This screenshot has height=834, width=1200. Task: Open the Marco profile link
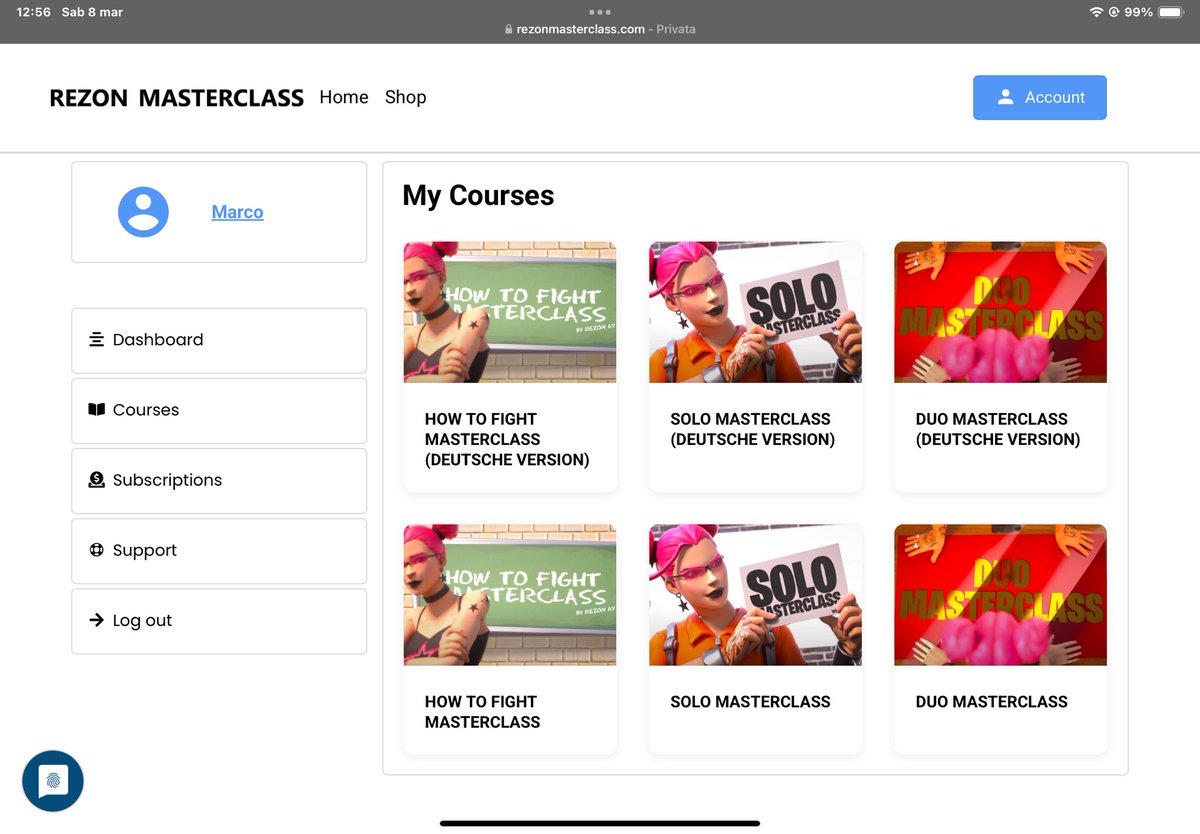point(237,212)
